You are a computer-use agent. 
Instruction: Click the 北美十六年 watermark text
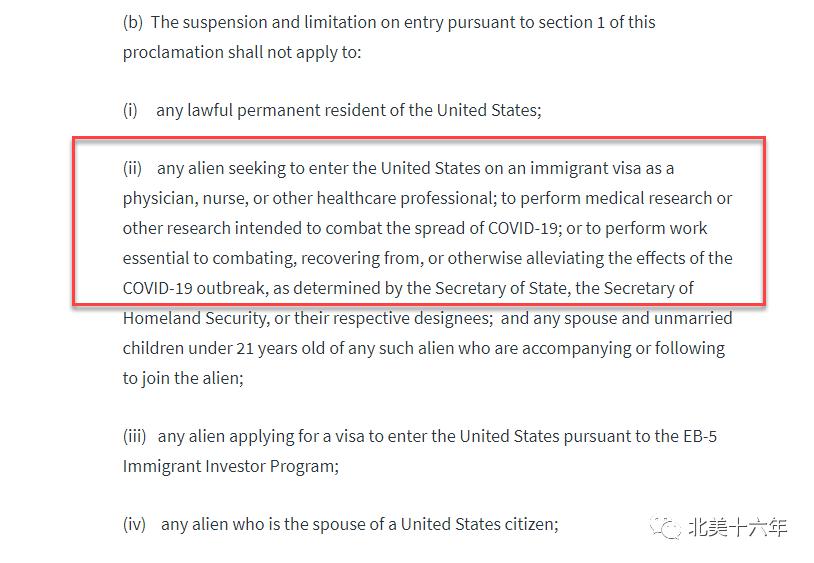[738, 528]
